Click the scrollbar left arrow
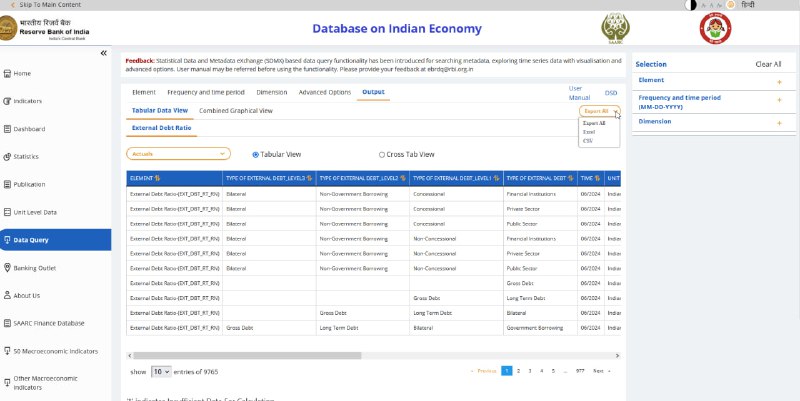800x401 pixels. (x=129, y=356)
